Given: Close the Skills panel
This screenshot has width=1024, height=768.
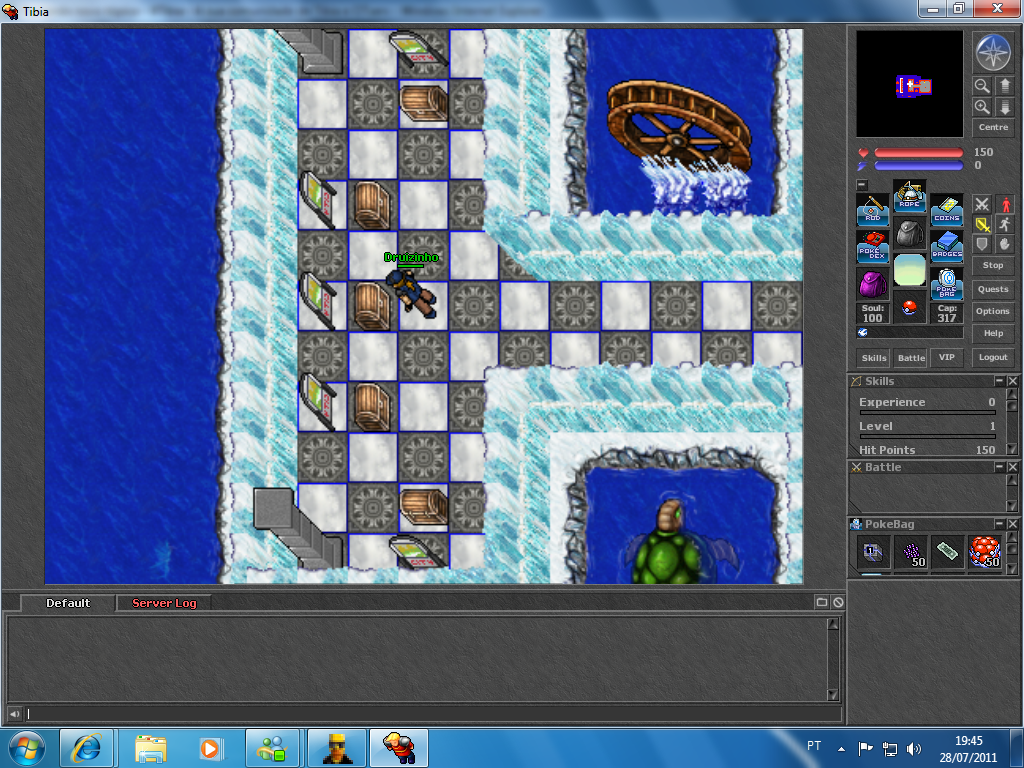Looking at the screenshot, I should click(x=1012, y=381).
